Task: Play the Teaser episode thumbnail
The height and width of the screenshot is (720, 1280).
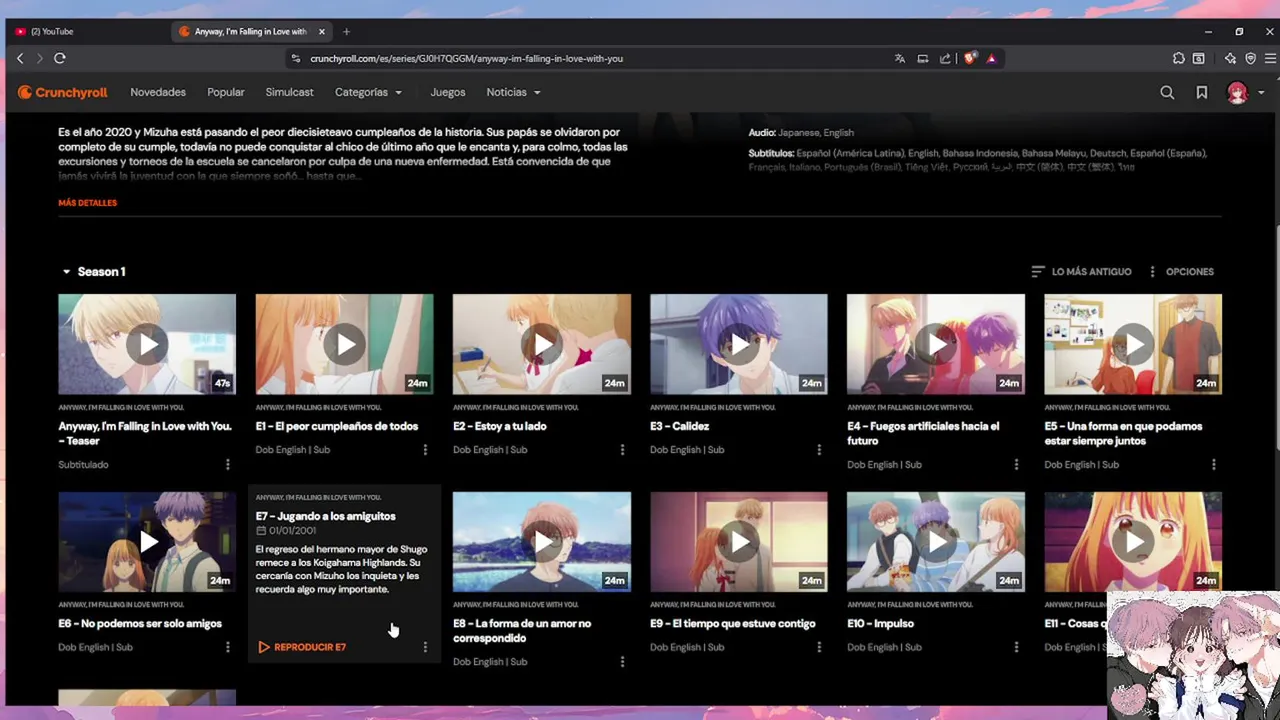Action: click(x=147, y=344)
